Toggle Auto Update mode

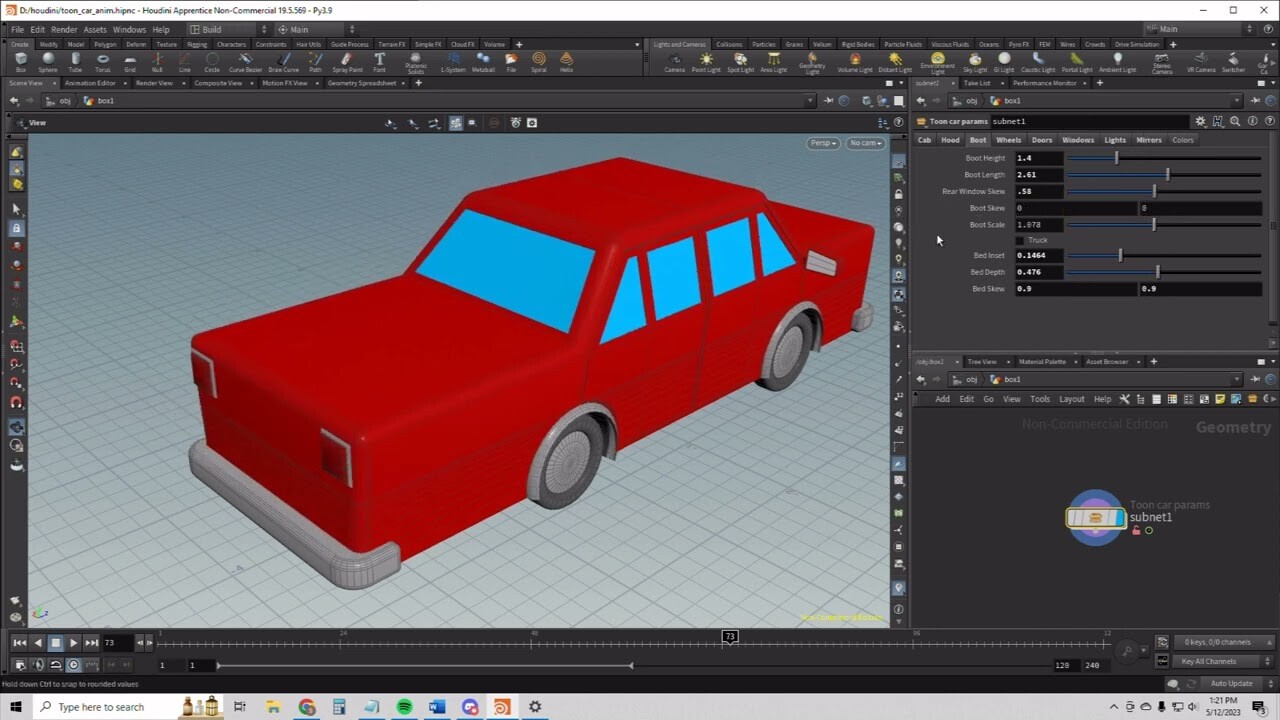[x=1232, y=682]
